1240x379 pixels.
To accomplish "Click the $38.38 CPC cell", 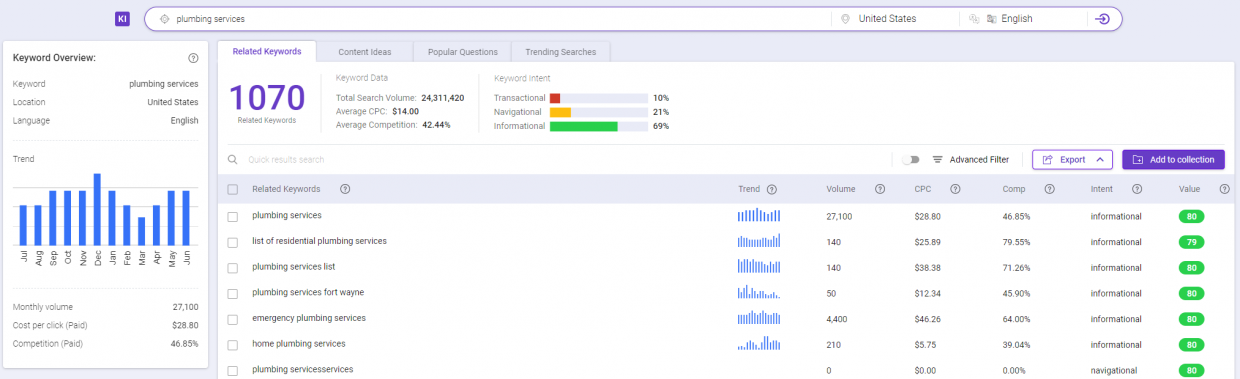I will click(928, 267).
